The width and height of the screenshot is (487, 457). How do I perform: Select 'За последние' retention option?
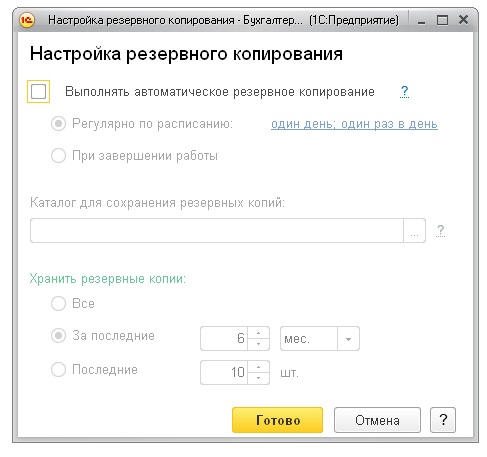tap(58, 336)
